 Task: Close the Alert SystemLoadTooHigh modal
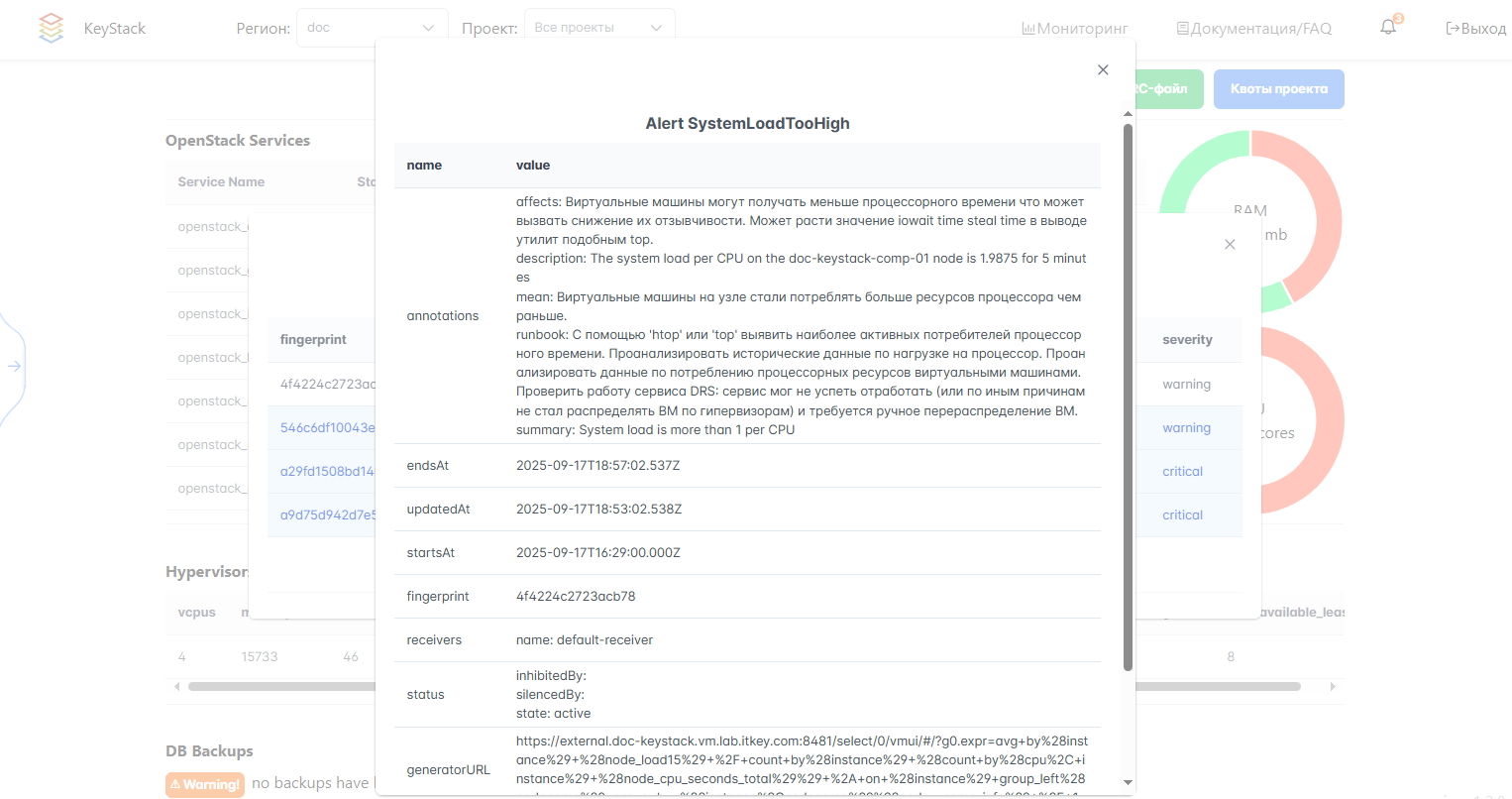1103,69
